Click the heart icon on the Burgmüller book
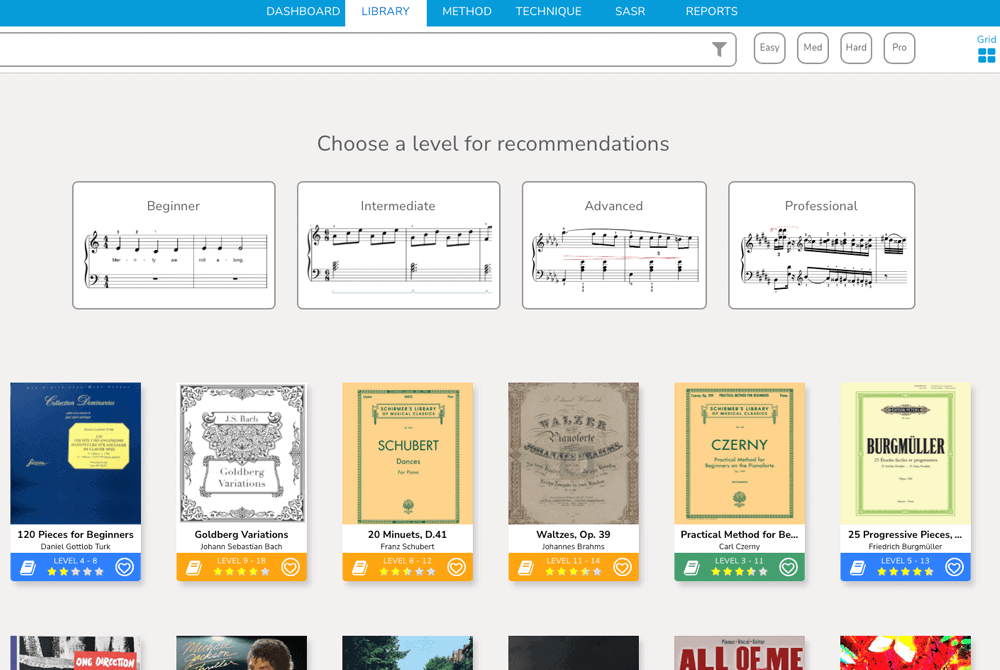This screenshot has height=670, width=1000. (x=952, y=567)
